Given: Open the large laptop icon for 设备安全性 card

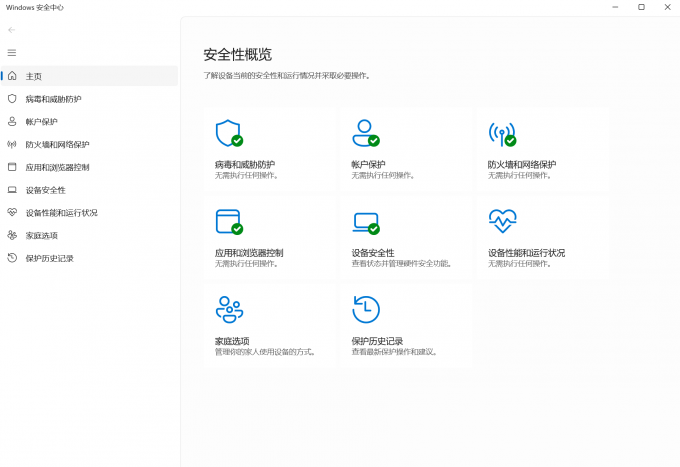Looking at the screenshot, I should pyautogui.click(x=366, y=223).
